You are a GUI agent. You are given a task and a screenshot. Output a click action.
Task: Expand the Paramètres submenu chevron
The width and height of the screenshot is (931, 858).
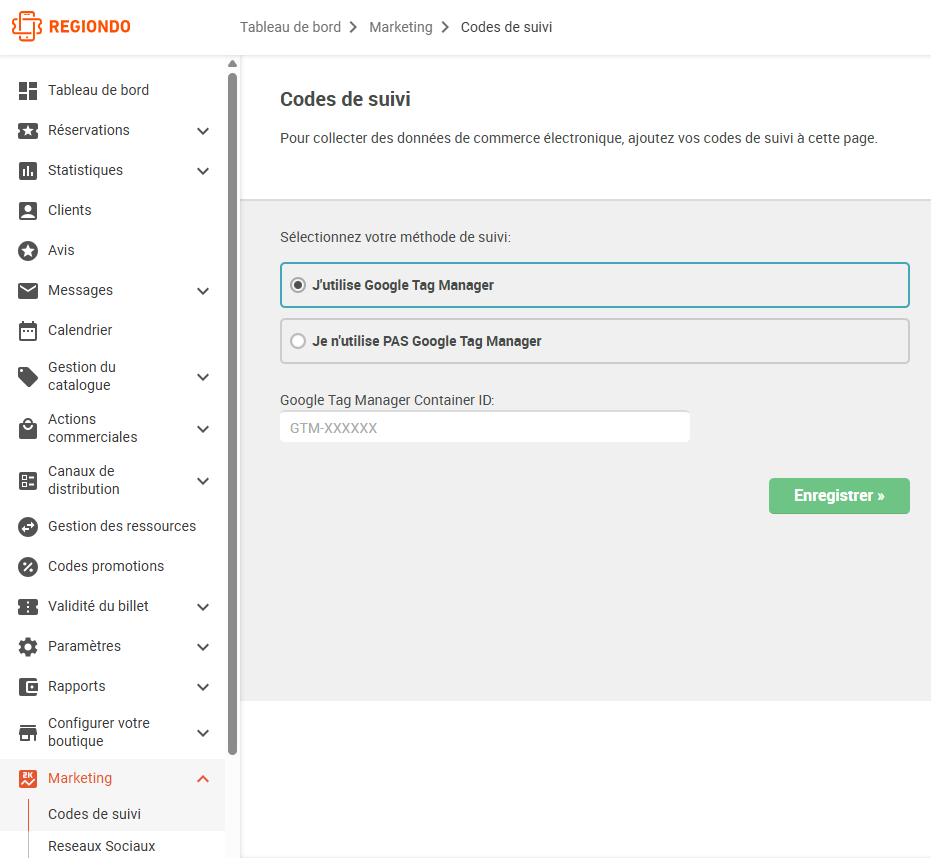(x=203, y=647)
